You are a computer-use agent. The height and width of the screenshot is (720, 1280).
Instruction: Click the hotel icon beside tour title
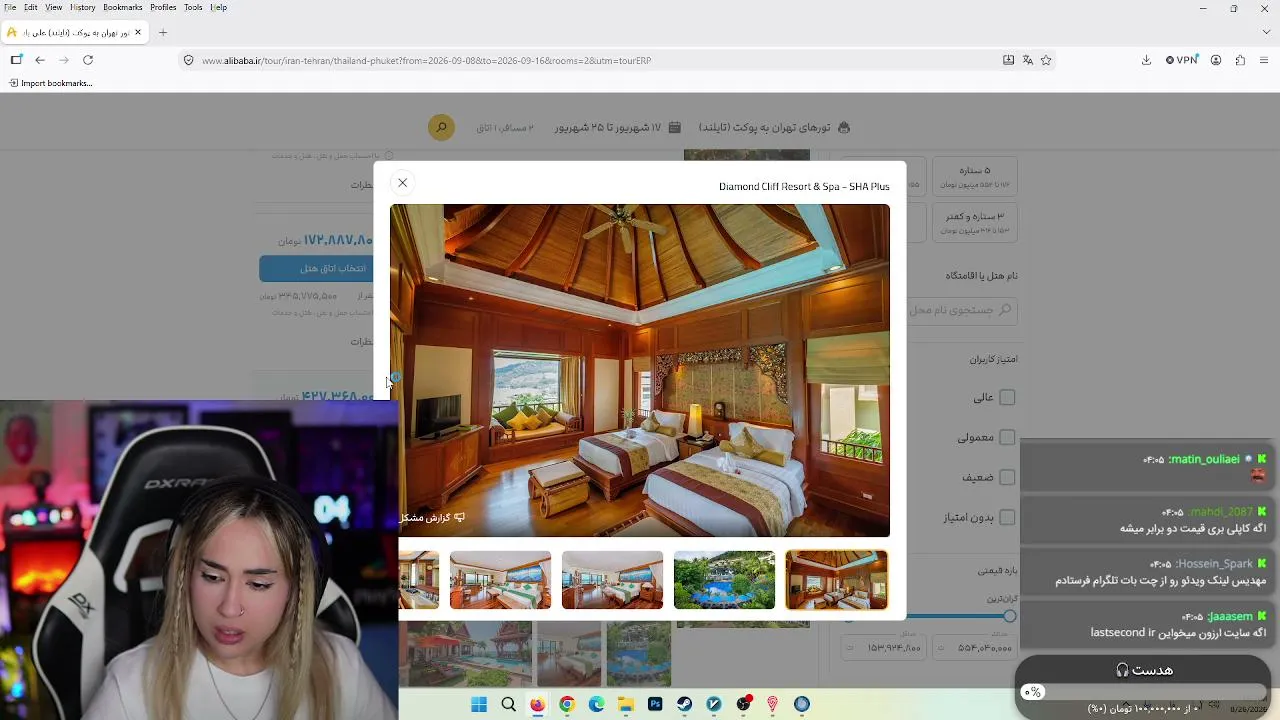843,128
